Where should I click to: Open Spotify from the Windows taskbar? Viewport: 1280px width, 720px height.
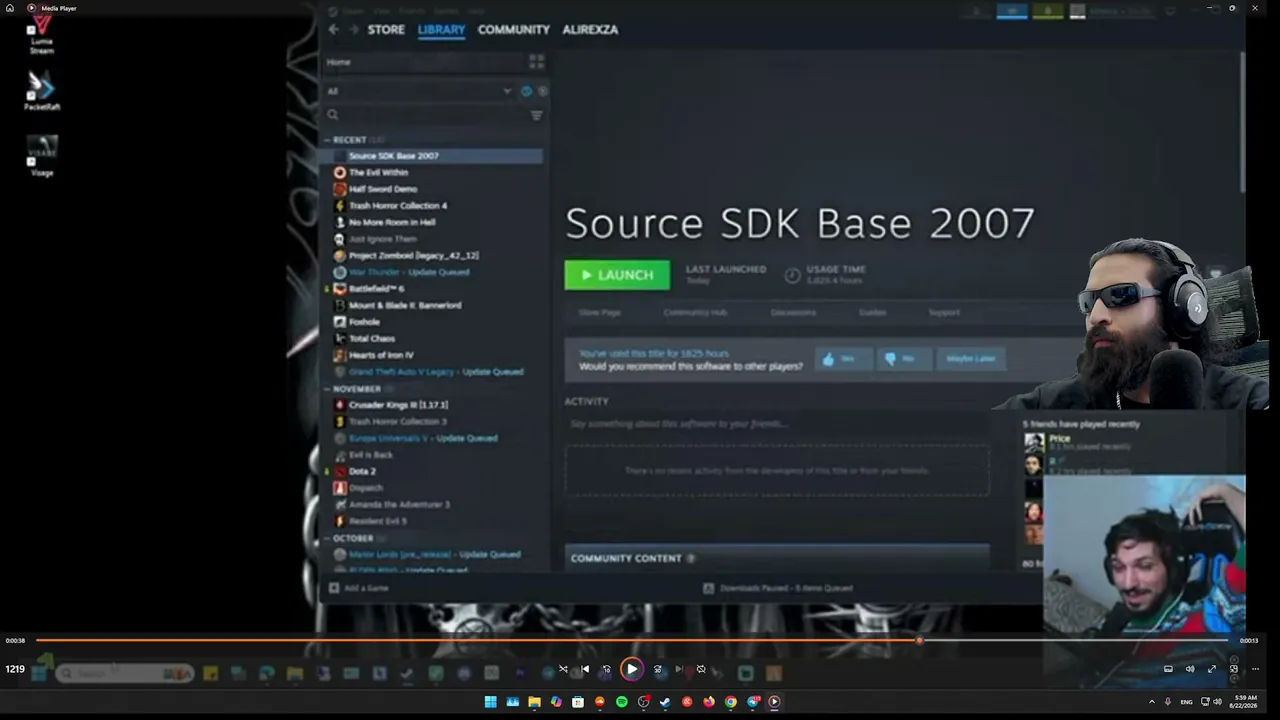(x=621, y=702)
